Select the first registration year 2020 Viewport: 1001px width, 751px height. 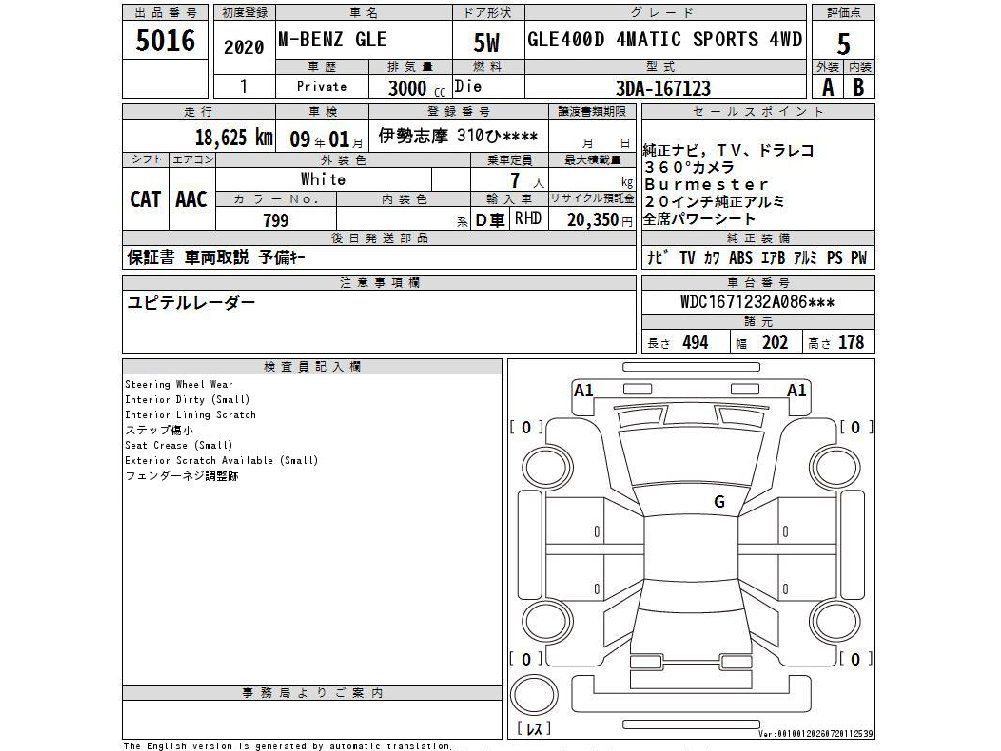point(244,47)
